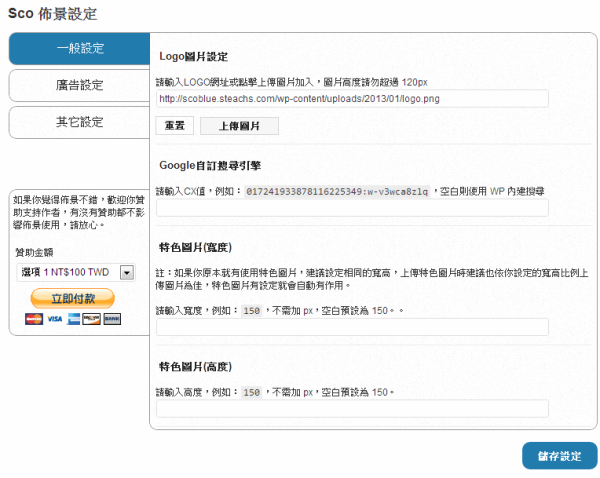600x478 pixels.
Task: Click the VISA card icon
Action: tap(53, 319)
